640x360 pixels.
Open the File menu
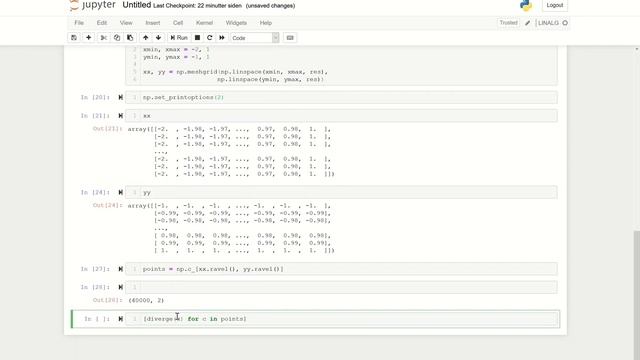[79, 23]
